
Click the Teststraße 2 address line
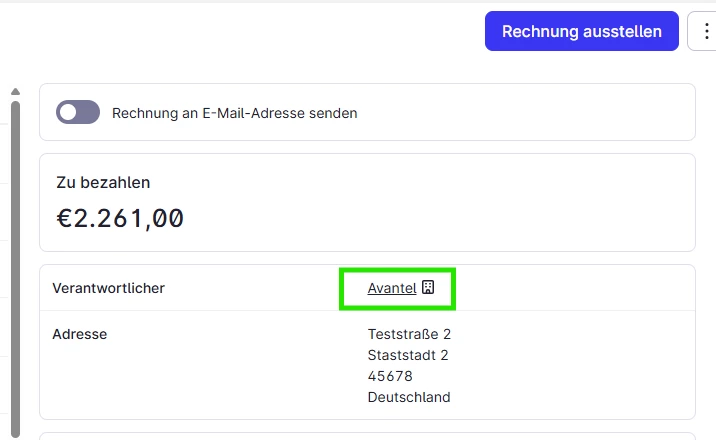pos(409,334)
